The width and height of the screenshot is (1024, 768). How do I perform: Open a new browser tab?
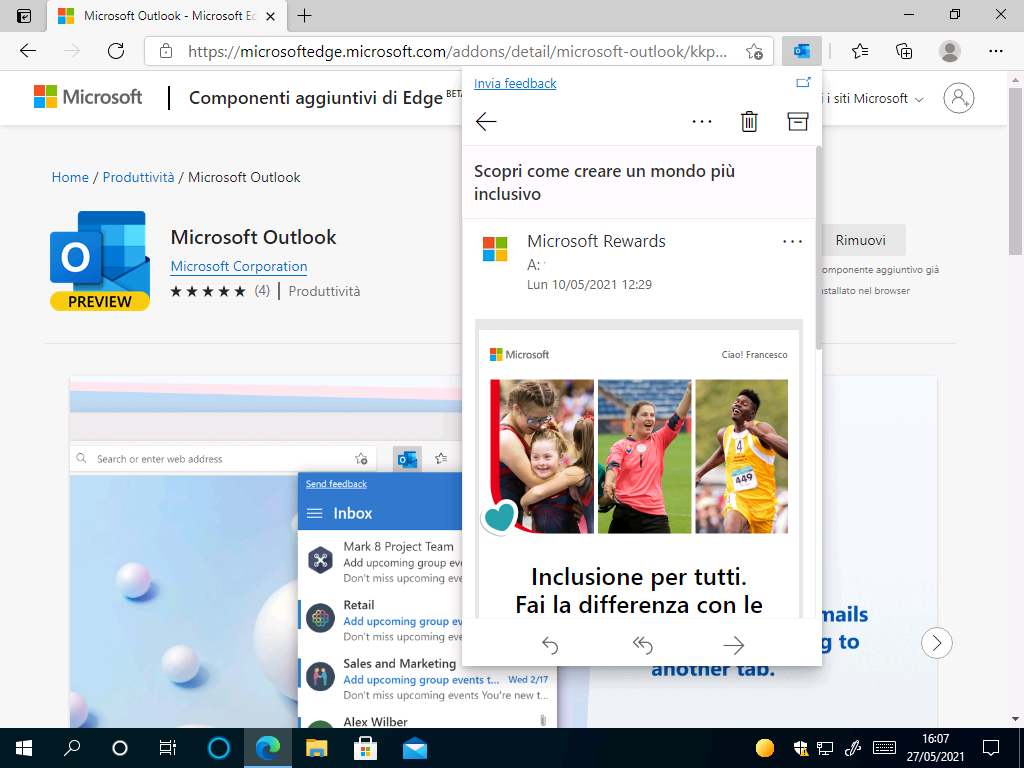304,16
